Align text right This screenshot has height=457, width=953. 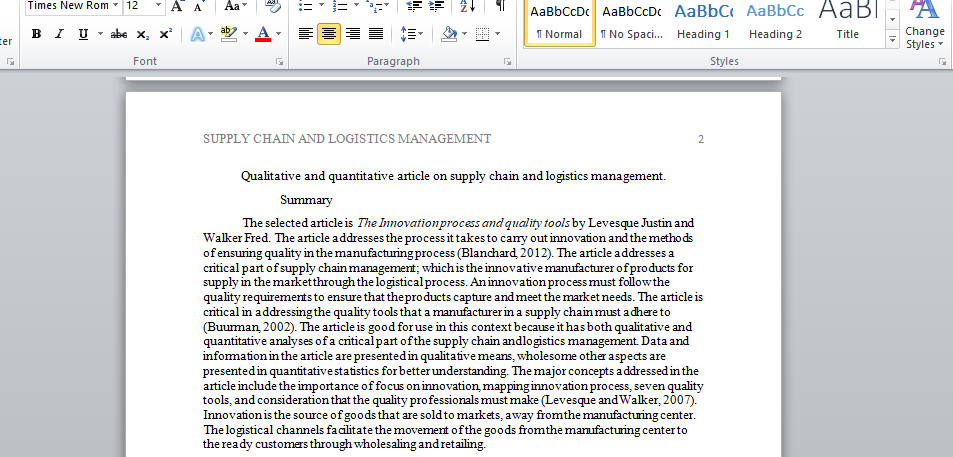[353, 34]
